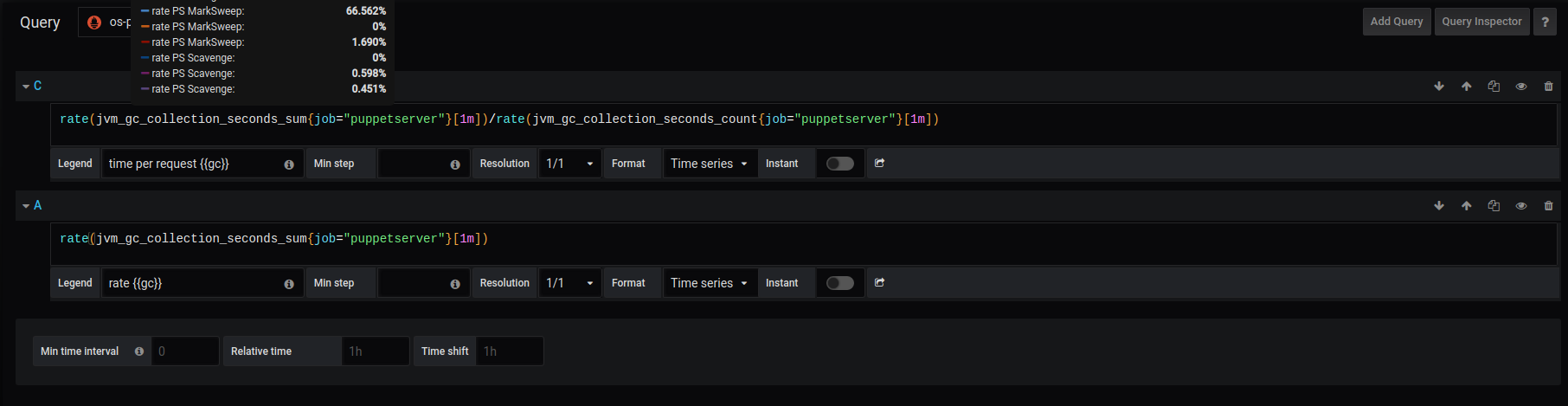Screen dimensions: 1568x406
Task: Move query A up with arrow icon
Action: point(1467,206)
